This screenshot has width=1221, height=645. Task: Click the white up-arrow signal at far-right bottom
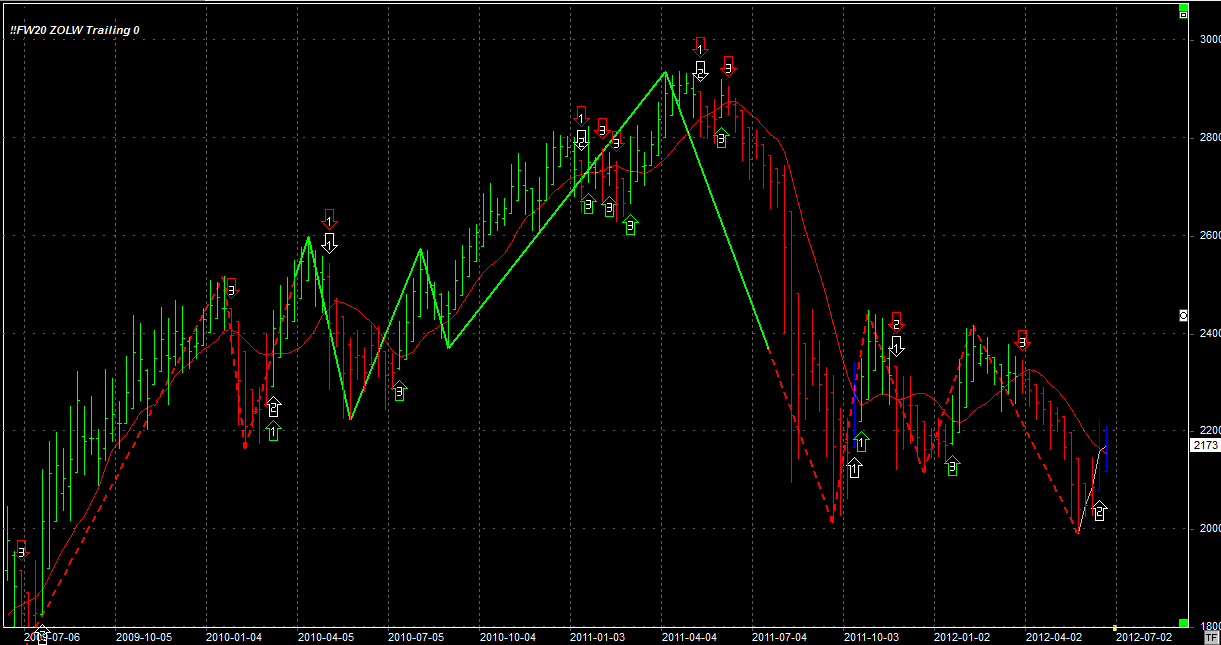1099,511
